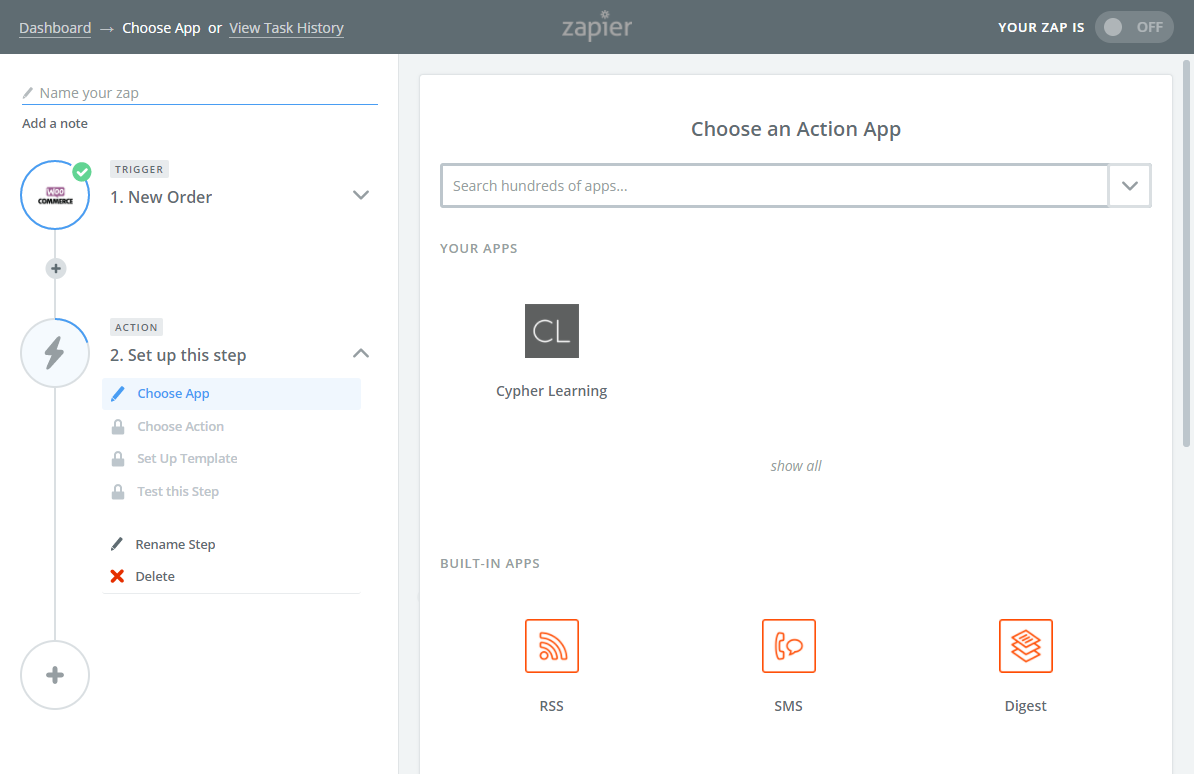Collapse the Set up this step section
Screen dimensions: 1194x774
[x=361, y=353]
